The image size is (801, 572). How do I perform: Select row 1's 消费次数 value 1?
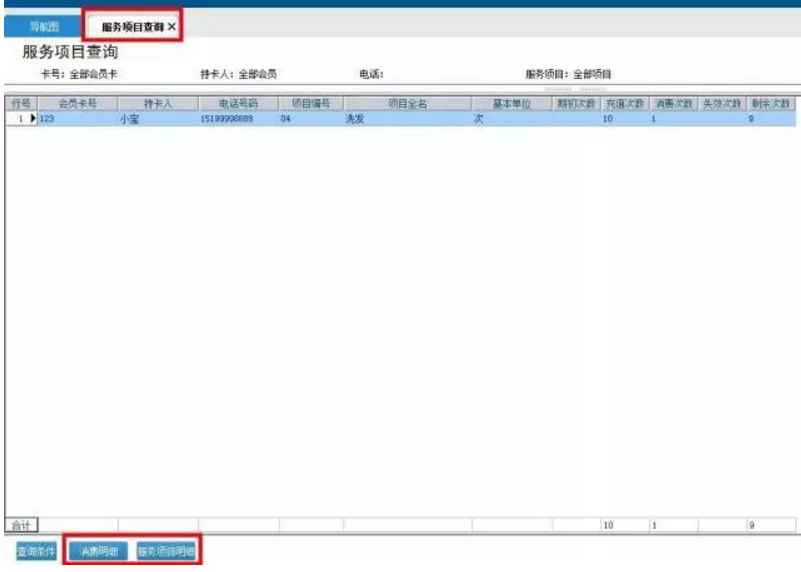pyautogui.click(x=673, y=118)
